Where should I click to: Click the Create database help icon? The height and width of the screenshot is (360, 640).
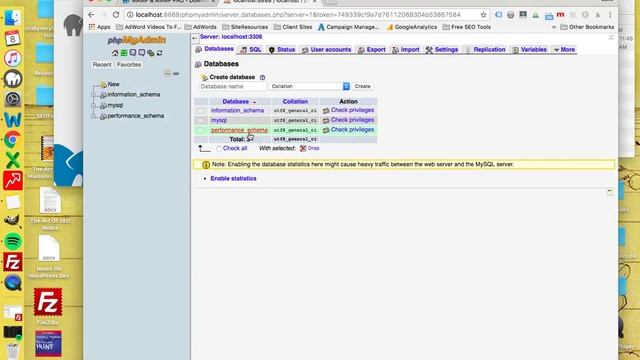click(262, 77)
